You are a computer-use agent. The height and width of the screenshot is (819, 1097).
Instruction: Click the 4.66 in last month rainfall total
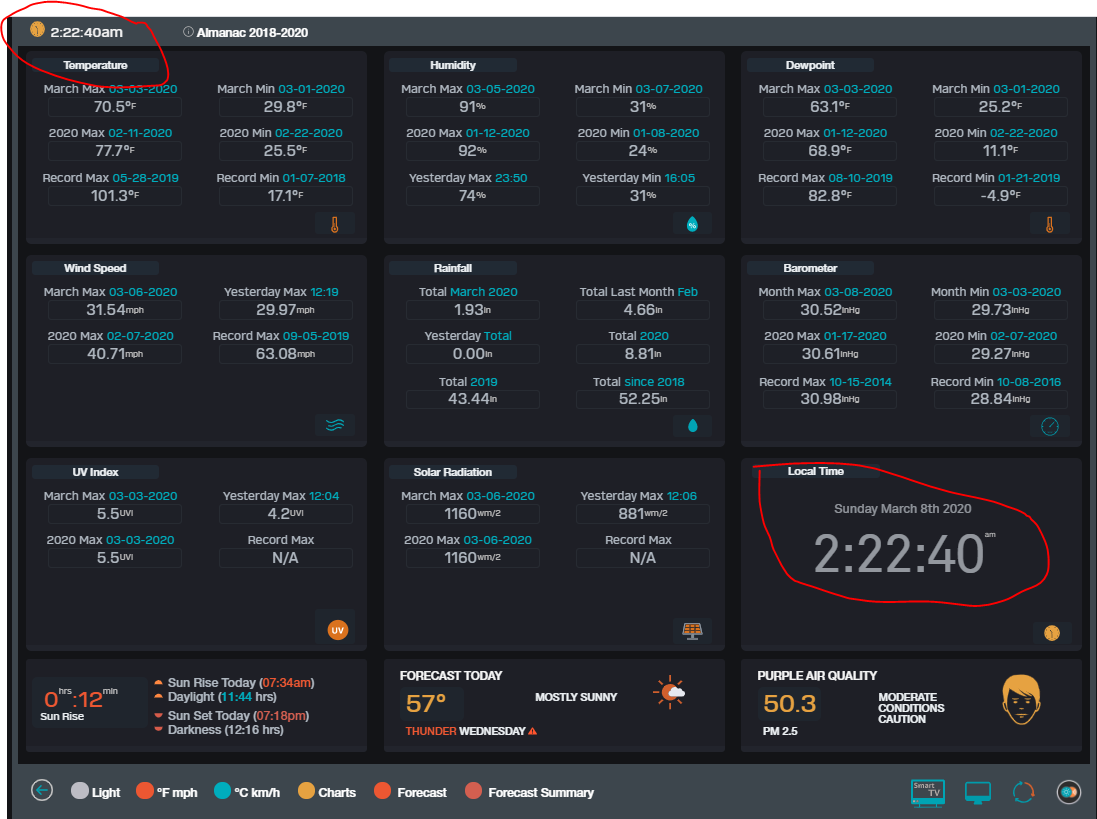(643, 310)
